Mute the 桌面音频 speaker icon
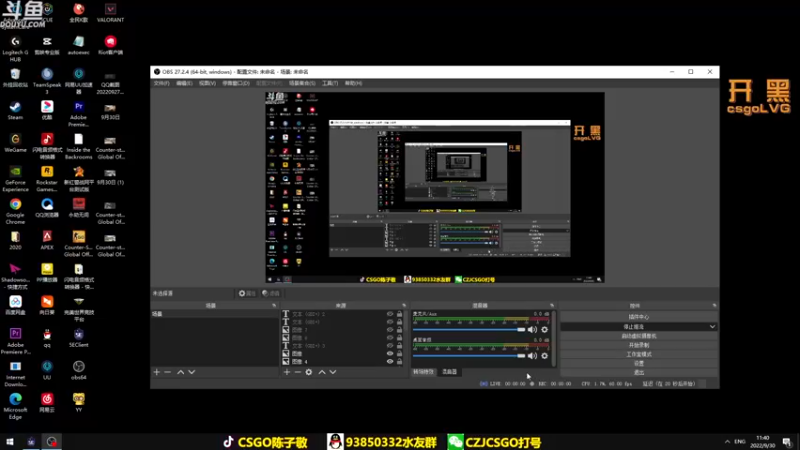Viewport: 800px width, 450px height. coord(532,356)
